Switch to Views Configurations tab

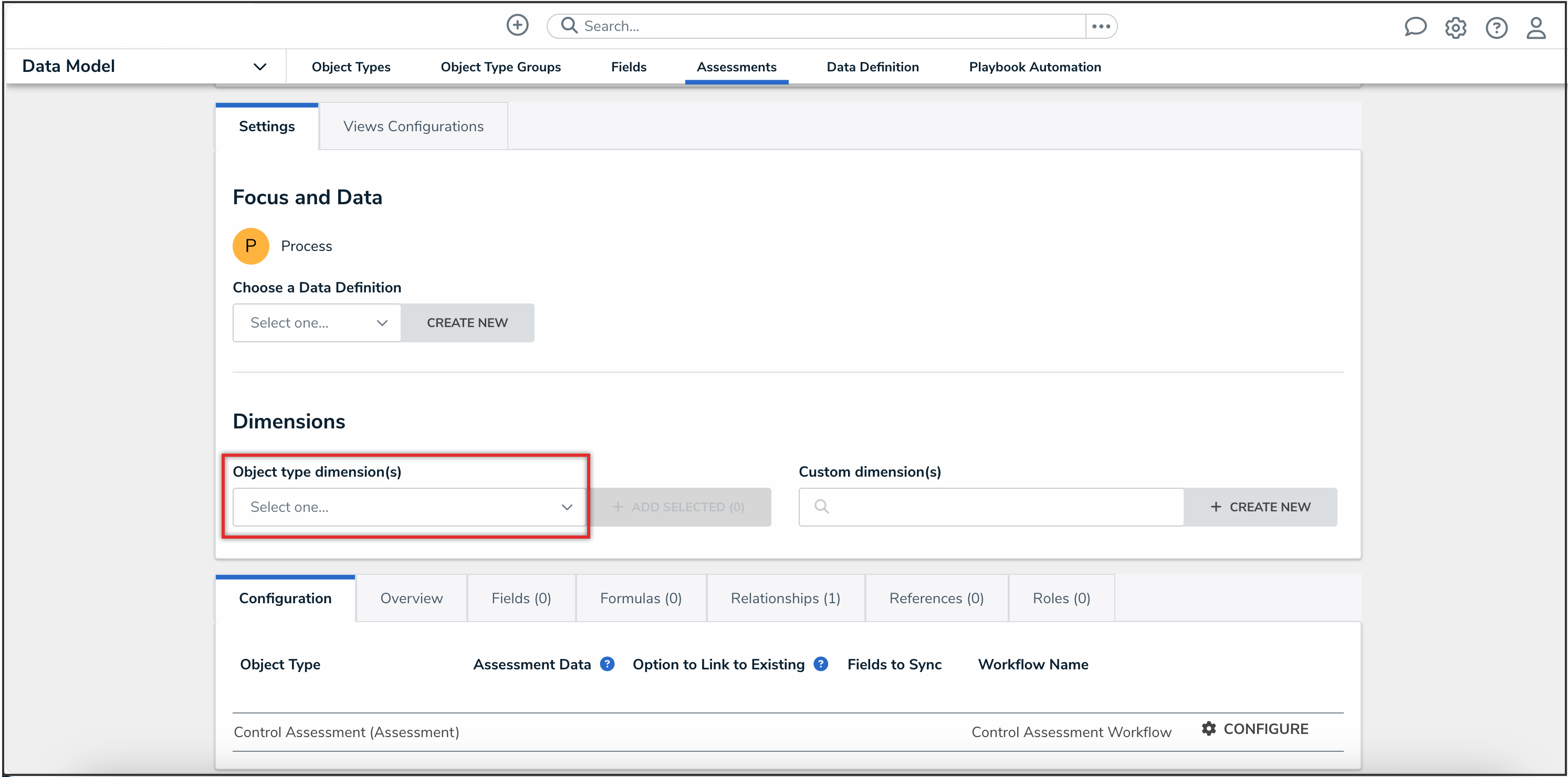click(x=413, y=127)
